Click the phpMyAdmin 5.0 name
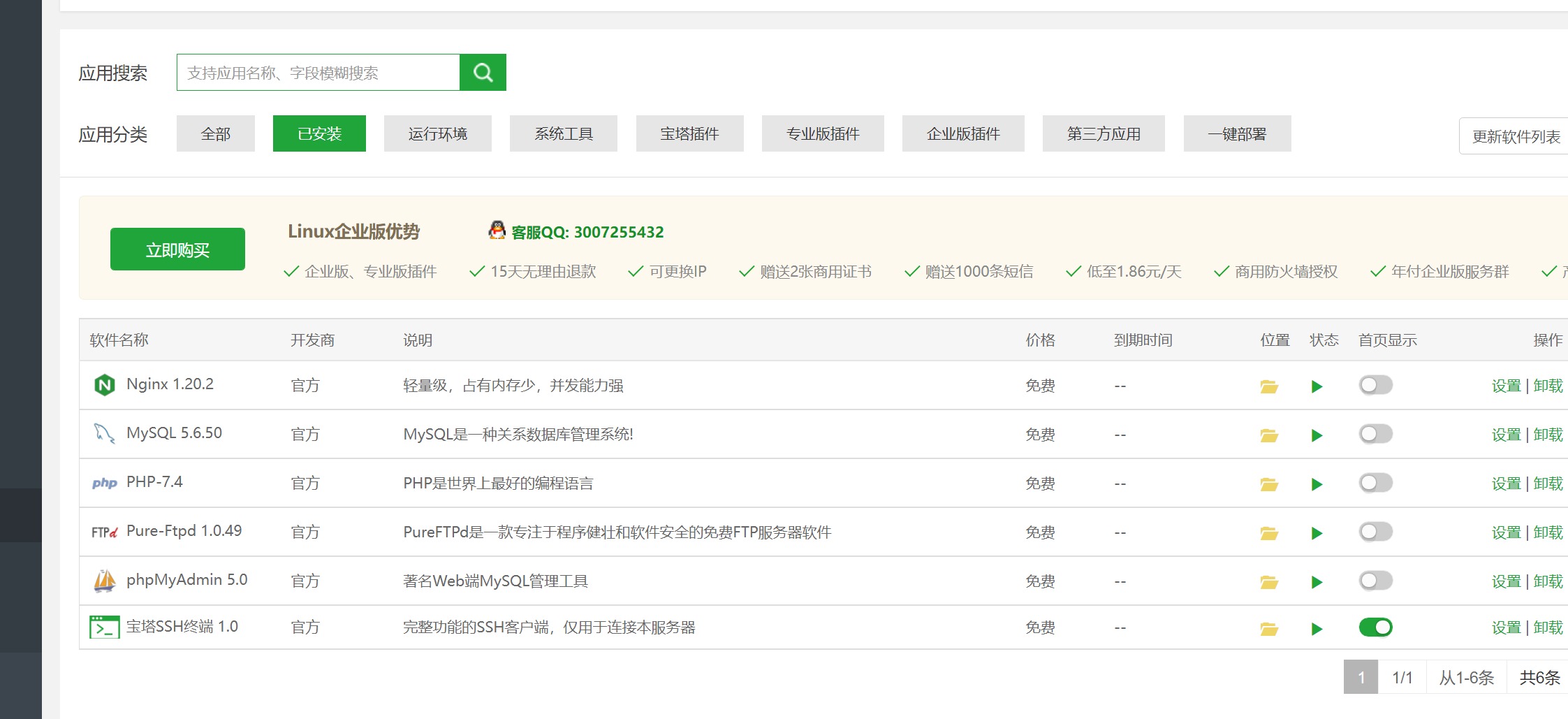This screenshot has width=1568, height=719. pyautogui.click(x=186, y=579)
